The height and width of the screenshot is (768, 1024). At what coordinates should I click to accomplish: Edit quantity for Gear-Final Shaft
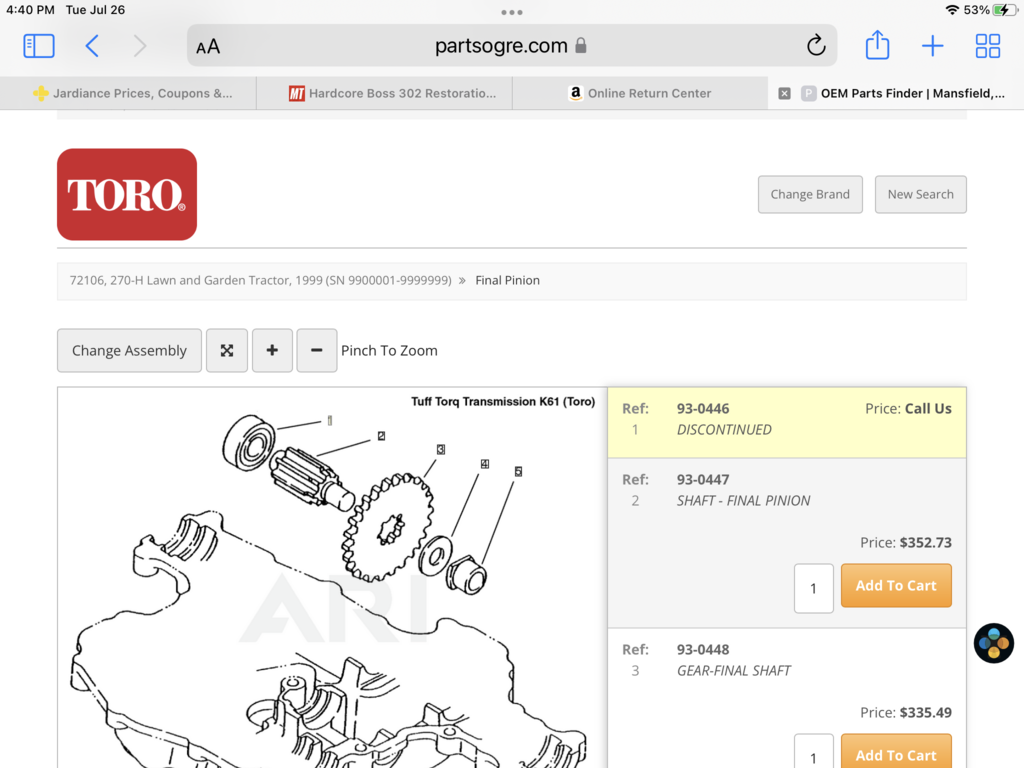[814, 752]
